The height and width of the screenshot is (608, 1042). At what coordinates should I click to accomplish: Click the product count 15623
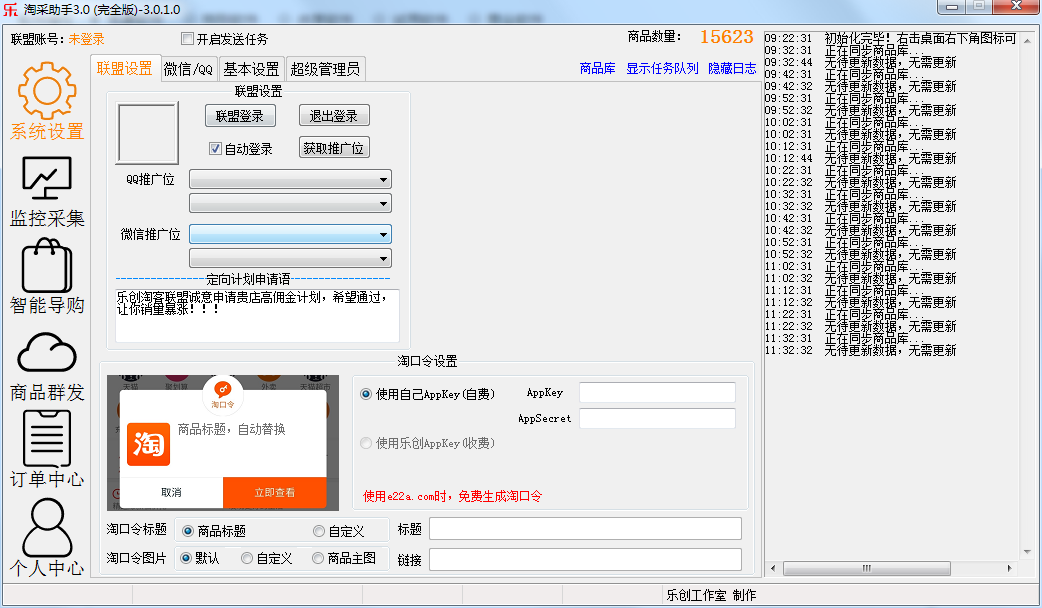coord(726,37)
